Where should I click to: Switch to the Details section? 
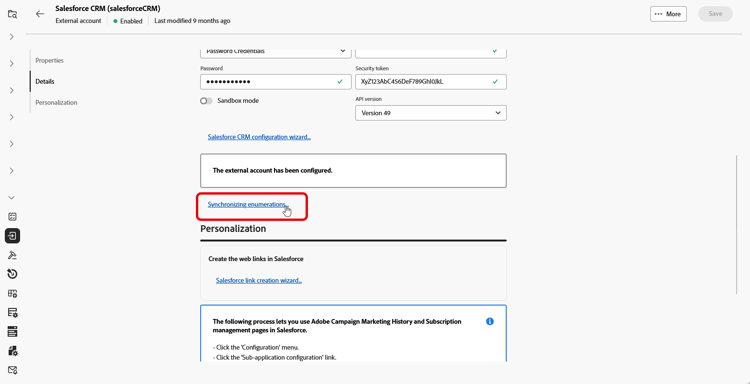coord(45,82)
